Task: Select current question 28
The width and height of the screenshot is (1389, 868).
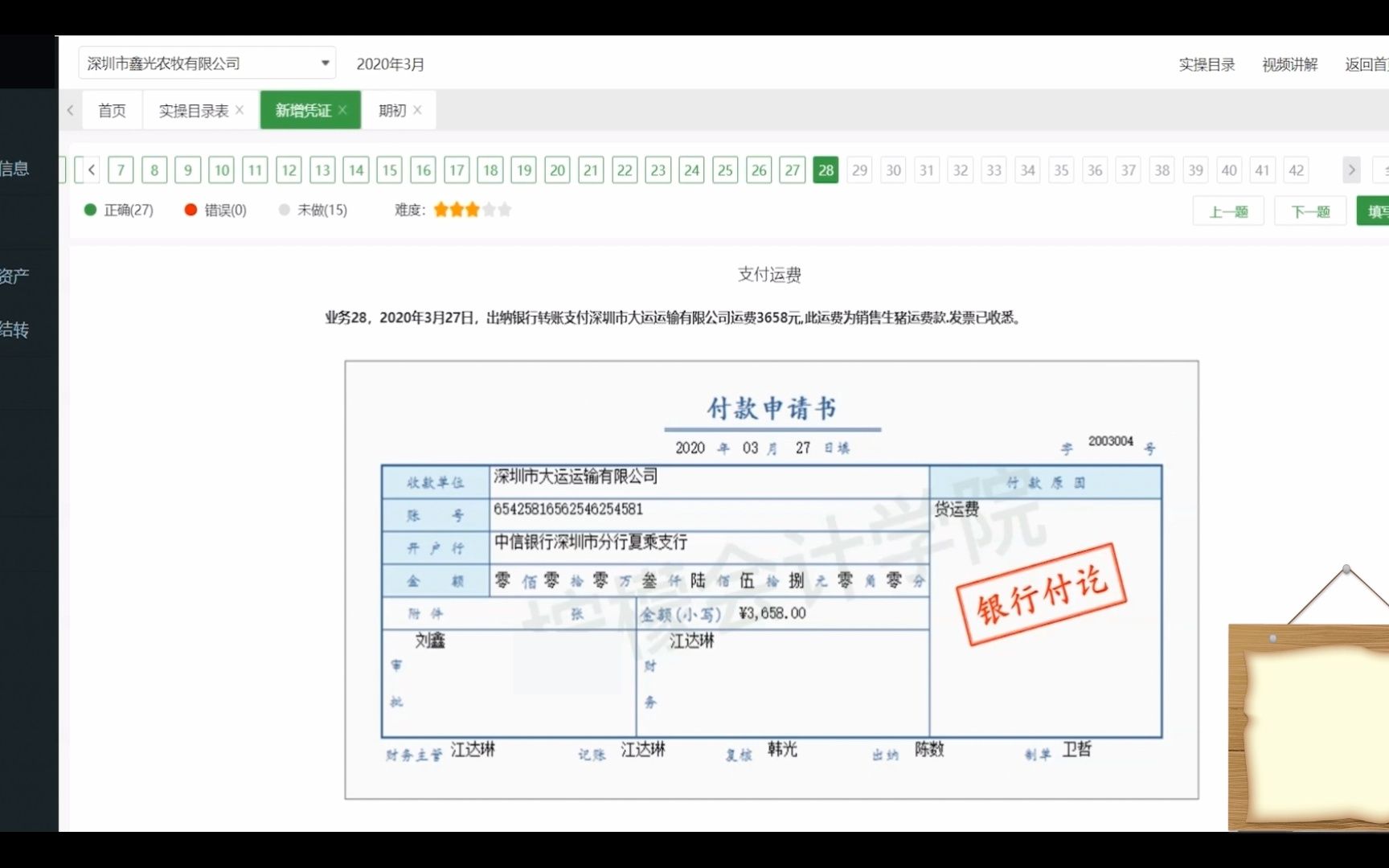Action: (826, 170)
